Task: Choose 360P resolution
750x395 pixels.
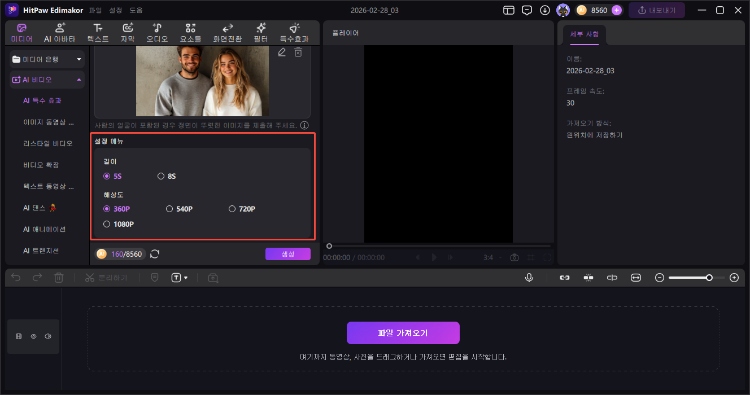Action: click(x=117, y=208)
